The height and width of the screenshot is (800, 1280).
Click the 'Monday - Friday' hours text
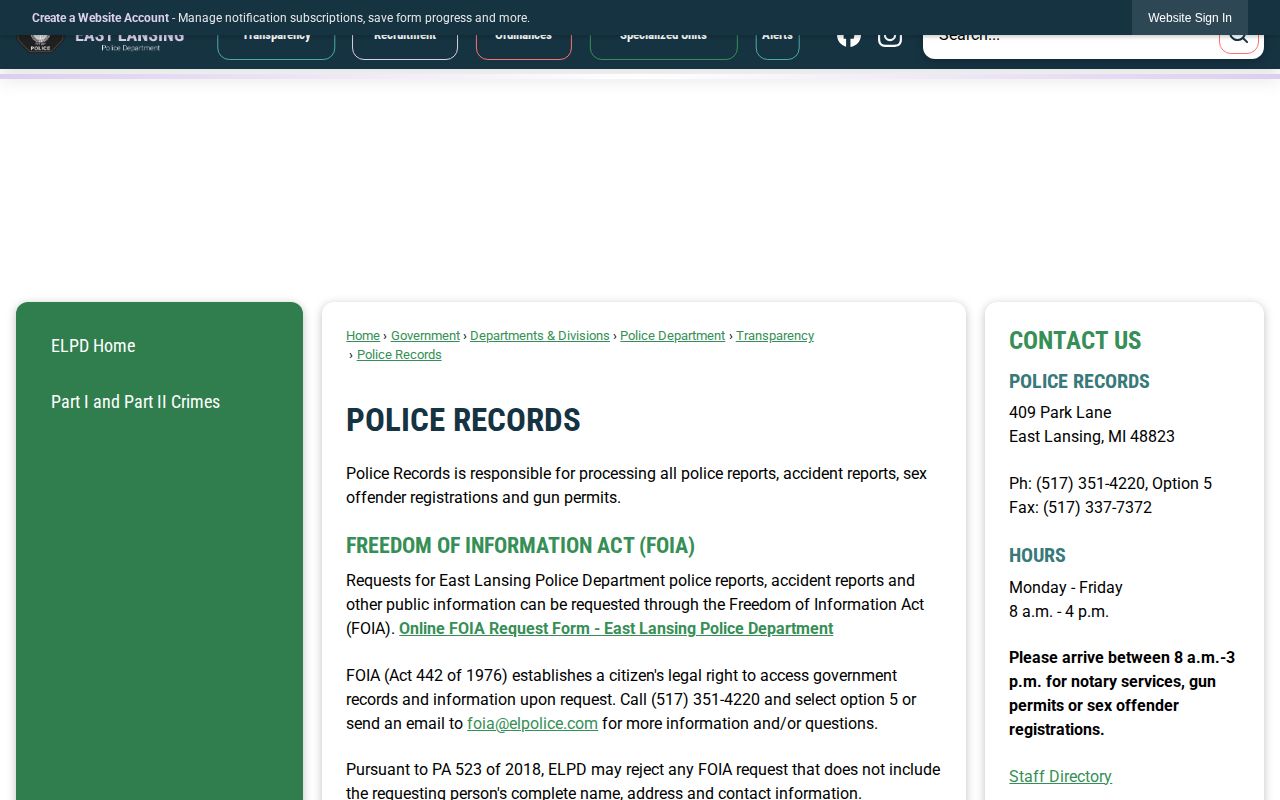(x=1066, y=588)
